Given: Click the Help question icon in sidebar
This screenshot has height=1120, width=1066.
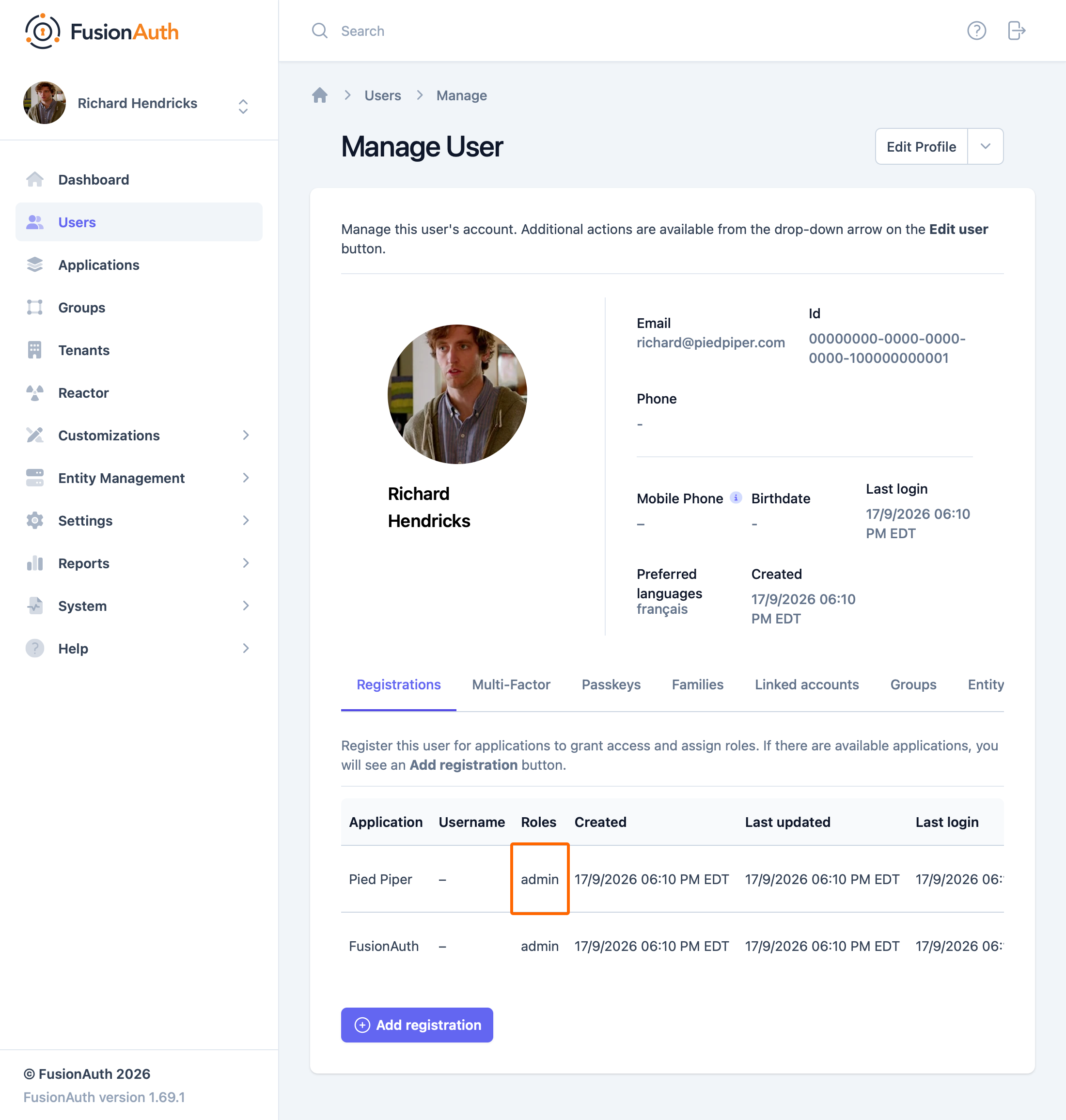Looking at the screenshot, I should coord(35,648).
